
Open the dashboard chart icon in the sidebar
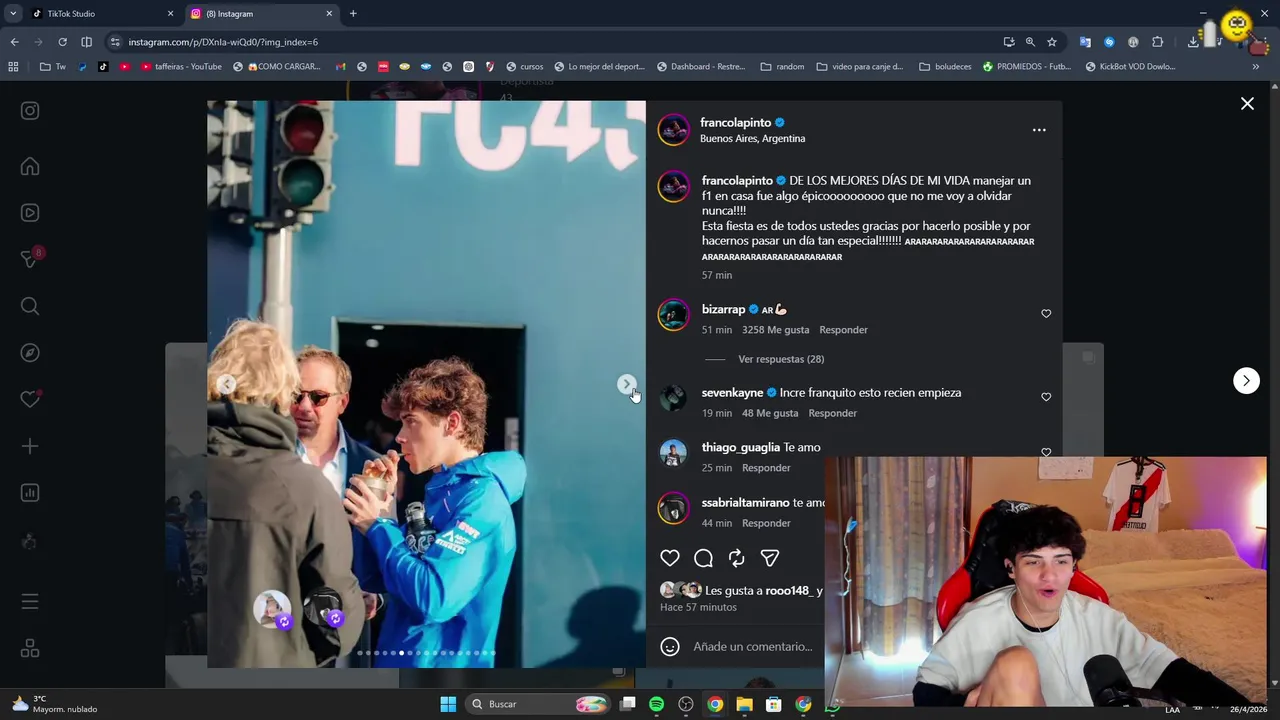[x=30, y=492]
